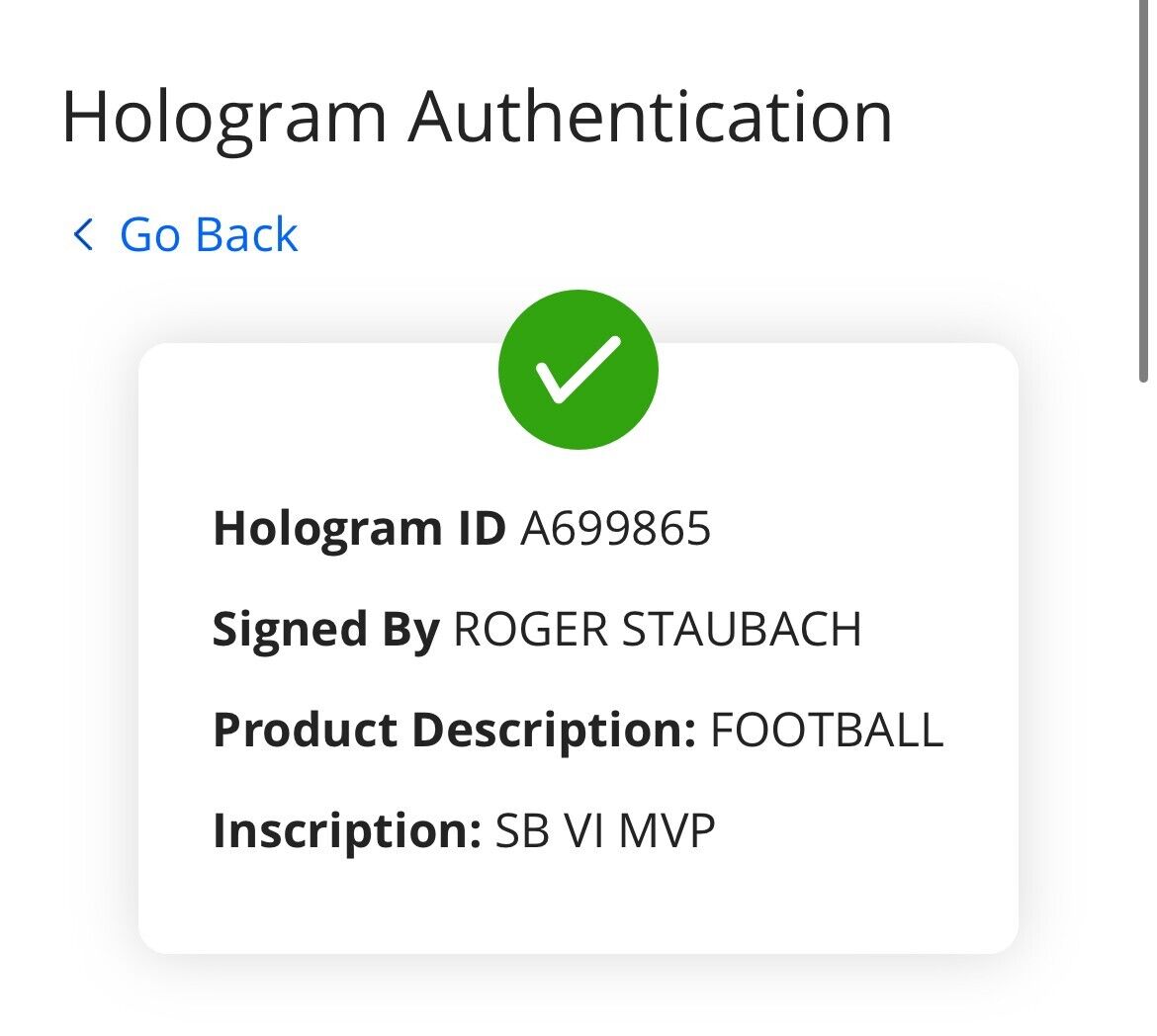Click the FOOTBALL product value

pyautogui.click(x=827, y=731)
